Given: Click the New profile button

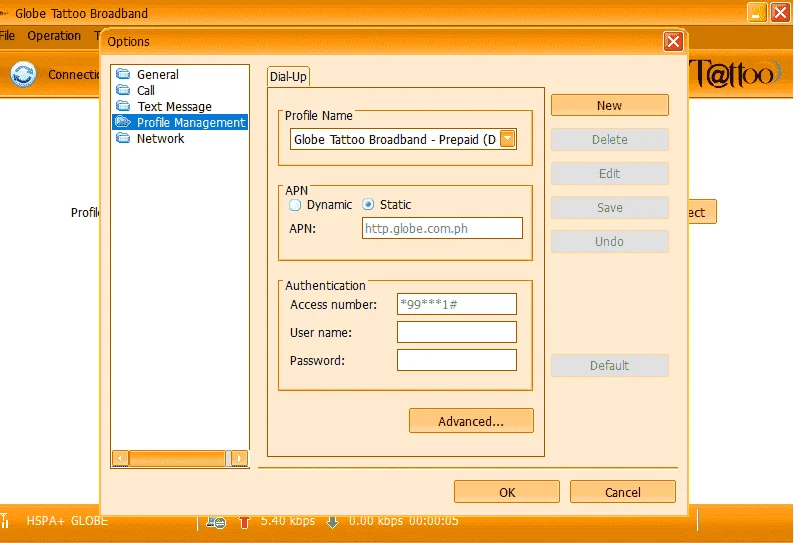Looking at the screenshot, I should point(610,105).
